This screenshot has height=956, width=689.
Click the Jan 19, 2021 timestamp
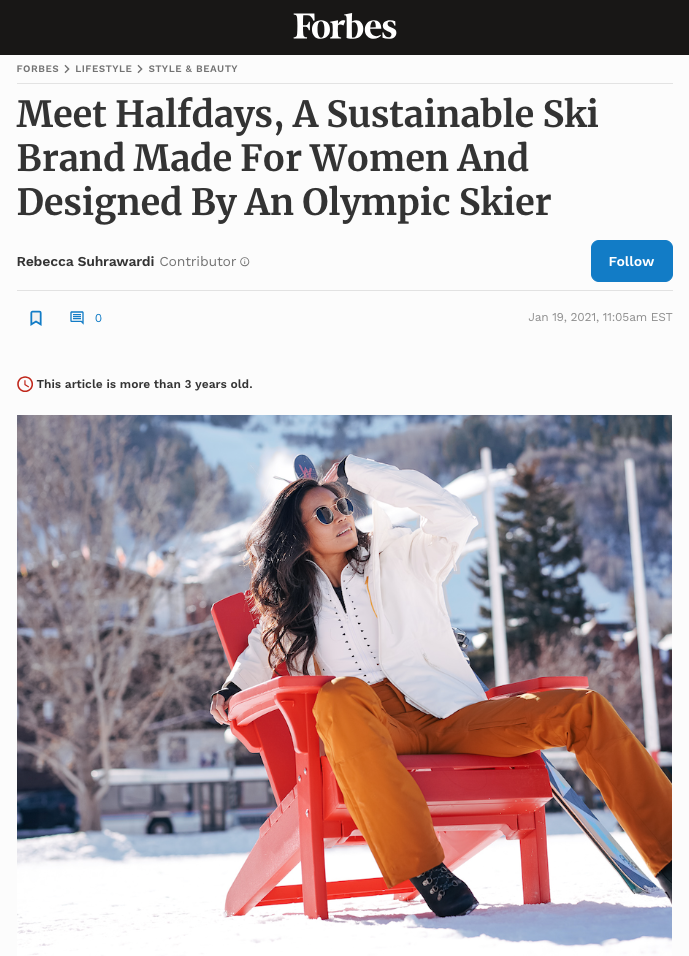pos(600,317)
